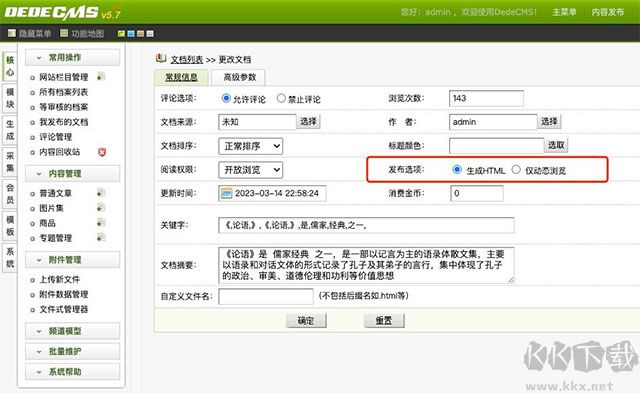Click the 文档摘要 summary textarea
Screen dimensions: 640x393
(x=366, y=265)
